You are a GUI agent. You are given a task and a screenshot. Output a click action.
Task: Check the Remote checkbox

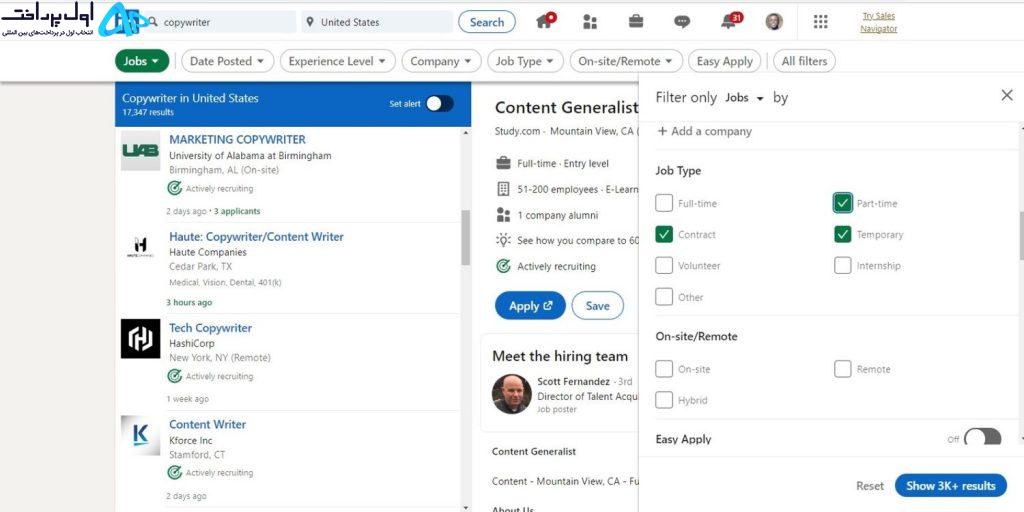coord(842,369)
